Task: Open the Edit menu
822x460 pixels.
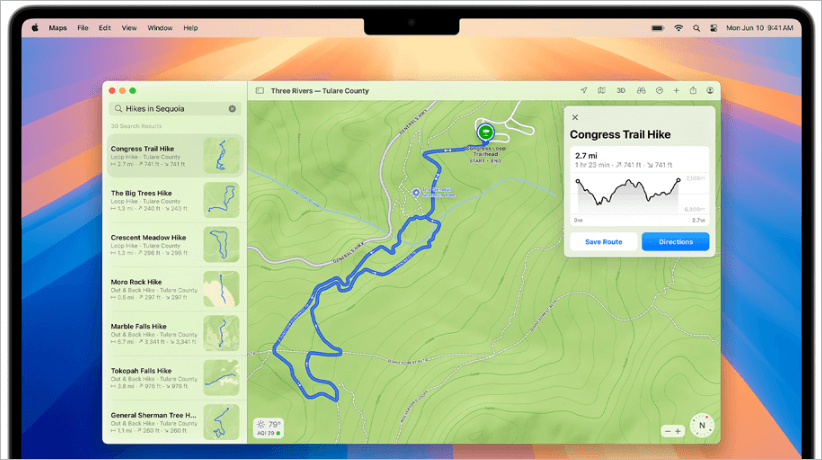Action: point(105,28)
